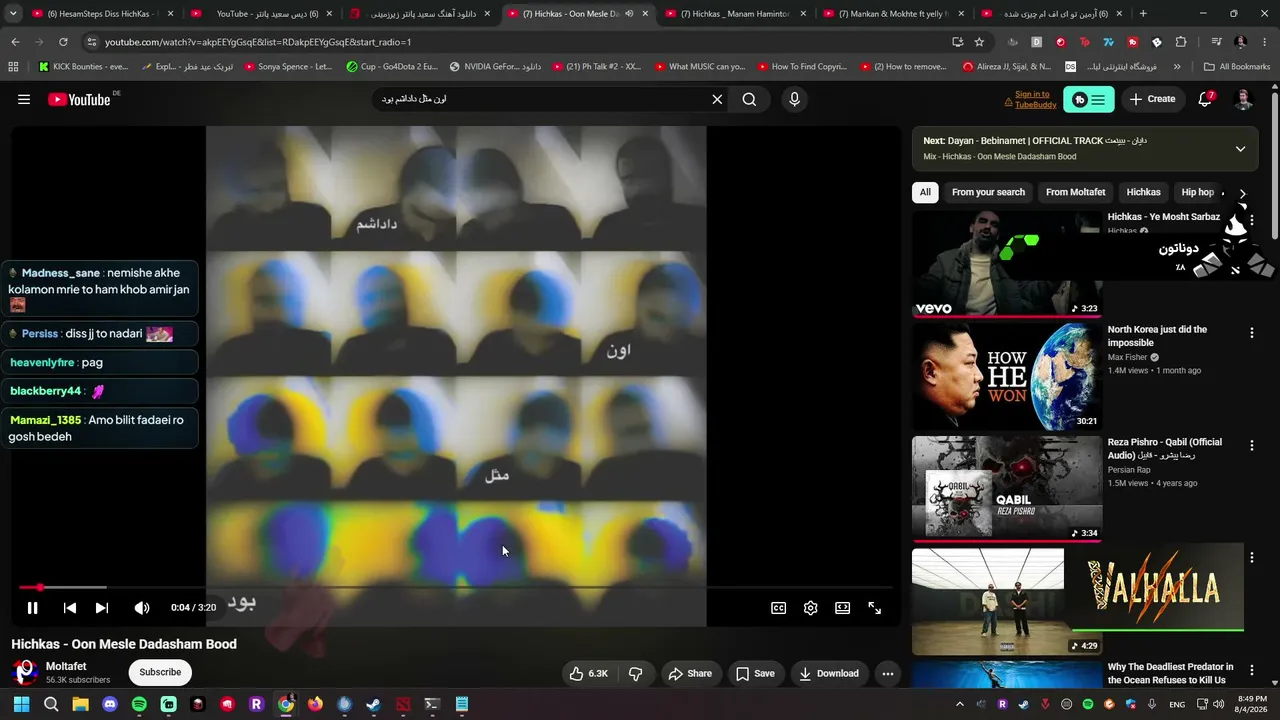Open the YouTube guide hamburger menu
The height and width of the screenshot is (720, 1280).
(x=24, y=99)
